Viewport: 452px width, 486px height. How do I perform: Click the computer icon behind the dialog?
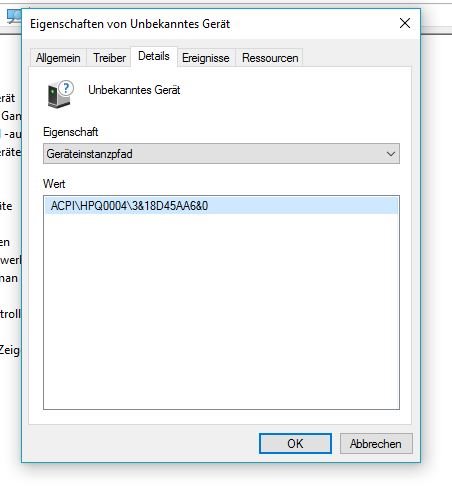(14, 17)
